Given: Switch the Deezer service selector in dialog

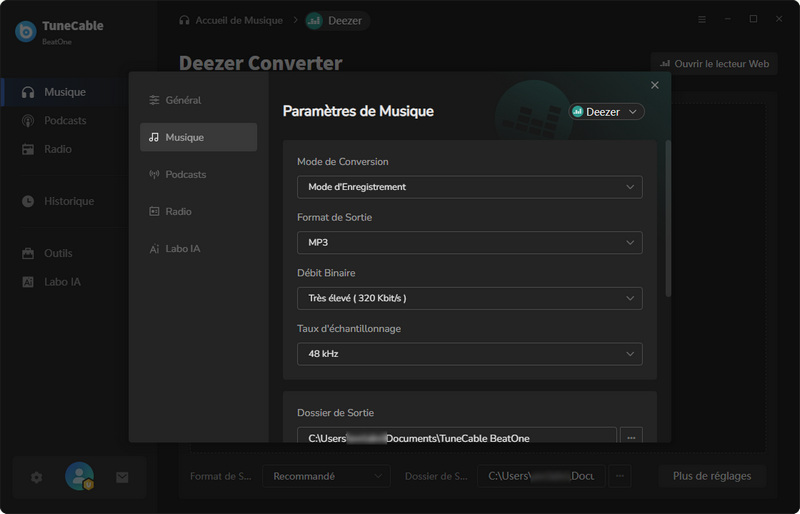Looking at the screenshot, I should pos(606,112).
